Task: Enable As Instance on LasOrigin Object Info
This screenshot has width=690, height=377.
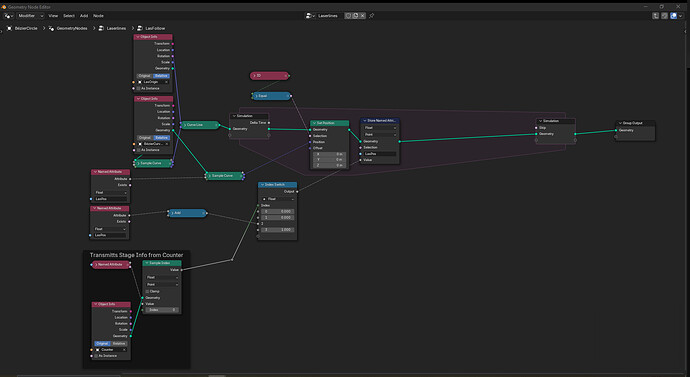Action: 138,88
